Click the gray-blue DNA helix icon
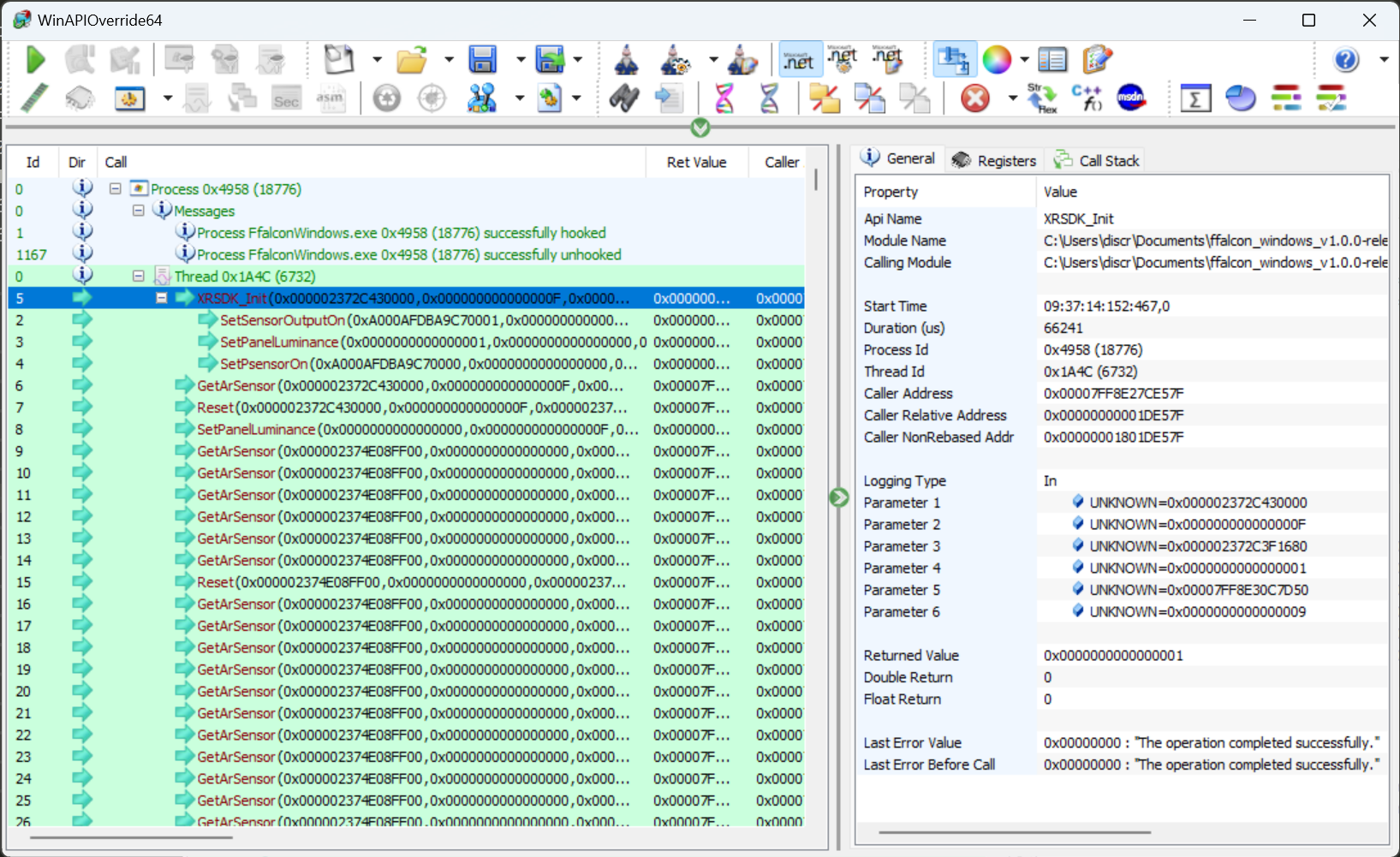1400x857 pixels. [x=770, y=98]
